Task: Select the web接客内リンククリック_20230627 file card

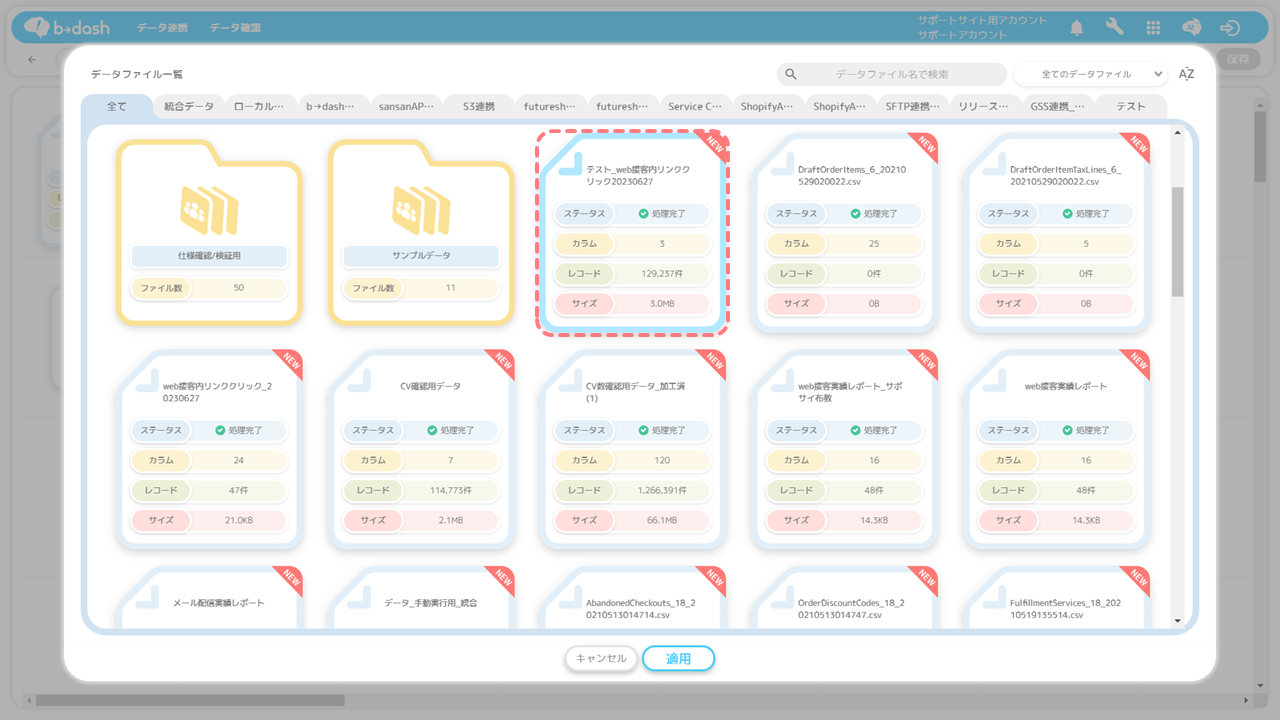Action: point(210,449)
